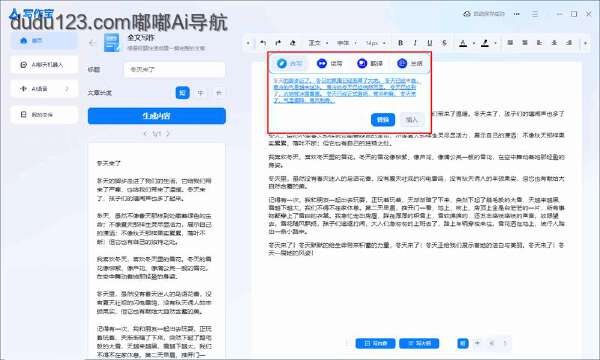Expand the font color dropdown arrow
Viewport: 600px width, 360px height.
[x=474, y=43]
